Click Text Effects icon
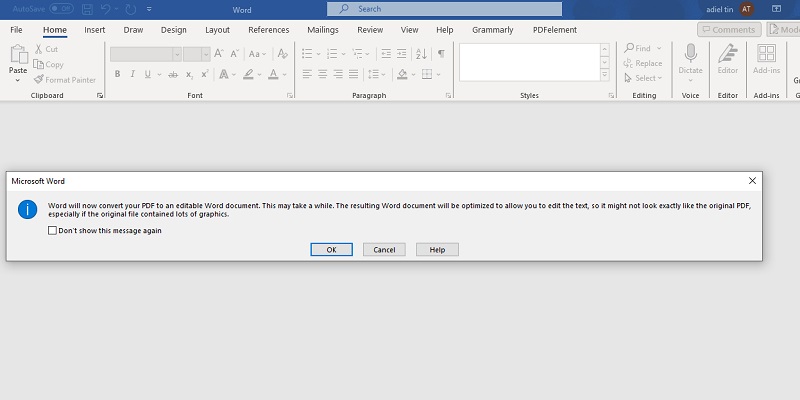The height and width of the screenshot is (400, 800). click(x=223, y=74)
